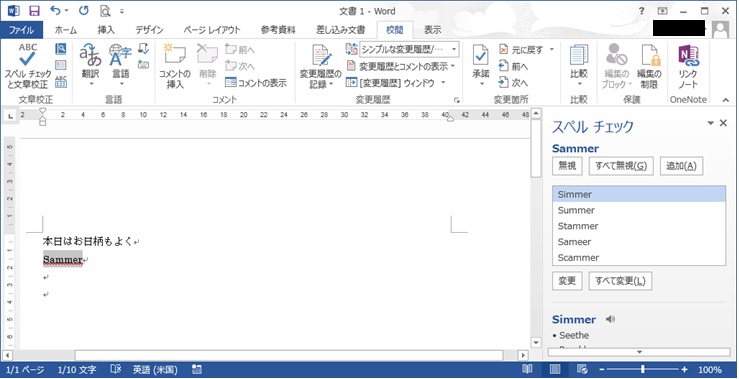Select suggestion 'Stammer' in the list
The width and height of the screenshot is (739, 379).
tap(639, 226)
